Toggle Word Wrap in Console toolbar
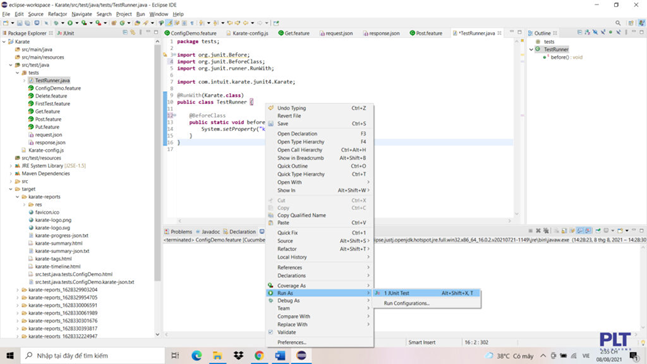The height and width of the screenshot is (364, 647). (x=572, y=231)
